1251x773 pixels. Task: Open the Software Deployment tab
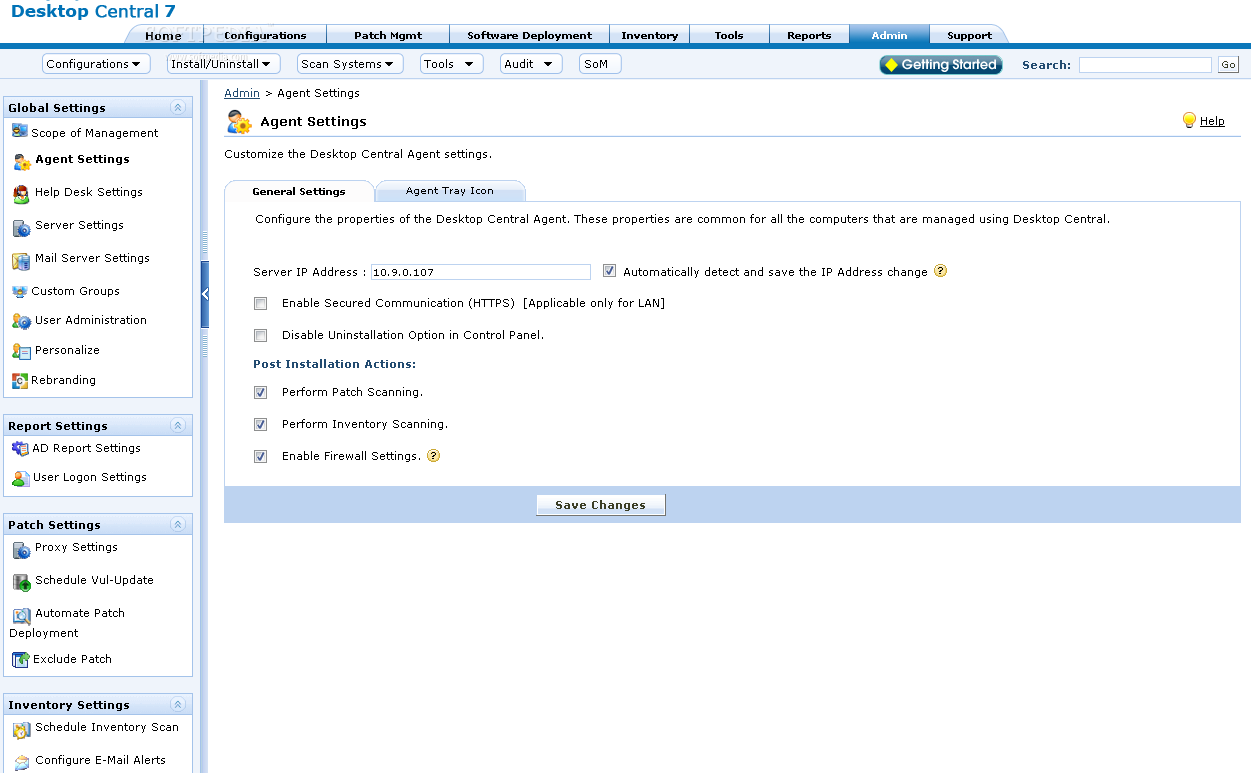pos(529,35)
